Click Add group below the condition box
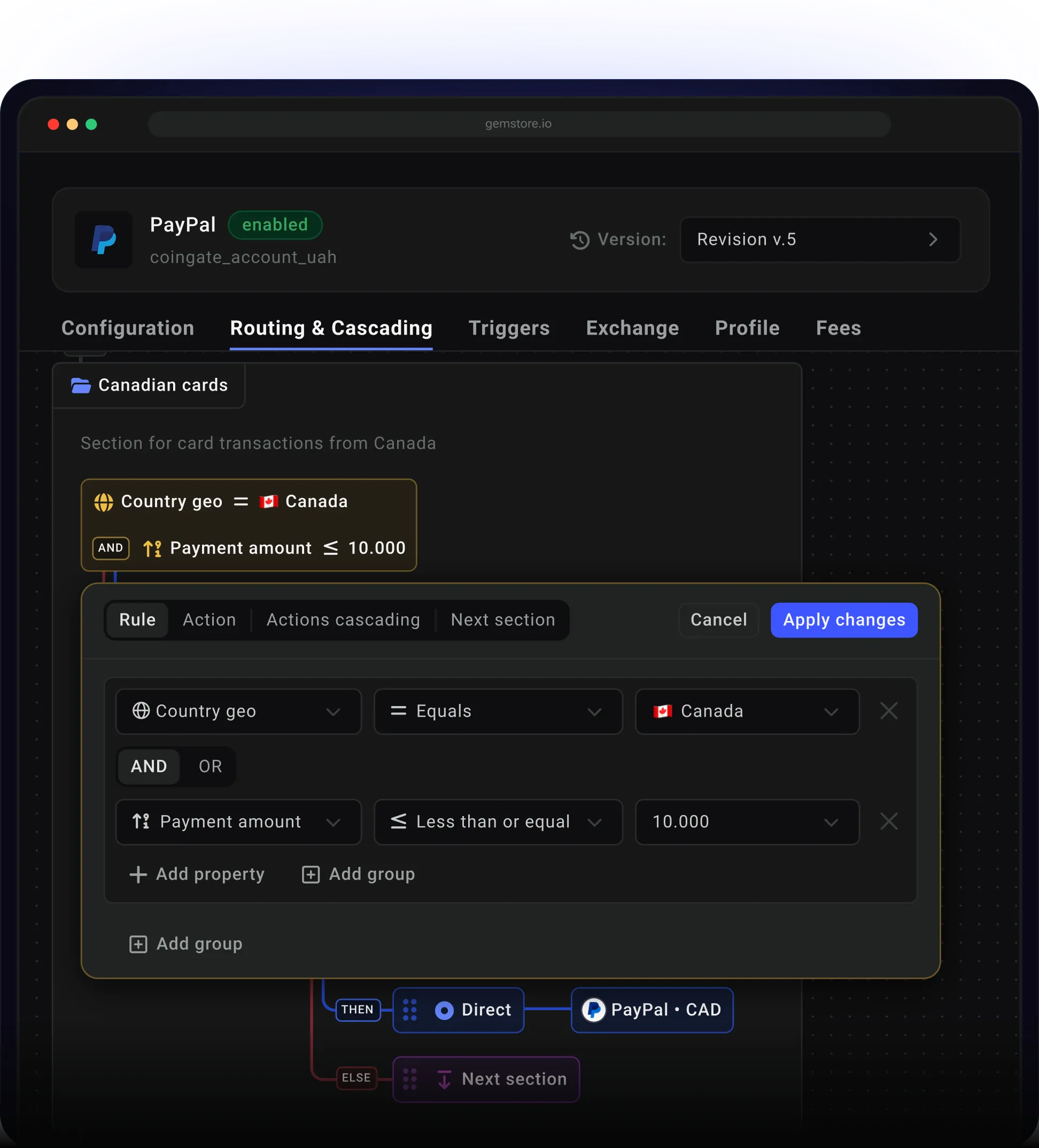This screenshot has height=1148, width=1039. pos(186,944)
